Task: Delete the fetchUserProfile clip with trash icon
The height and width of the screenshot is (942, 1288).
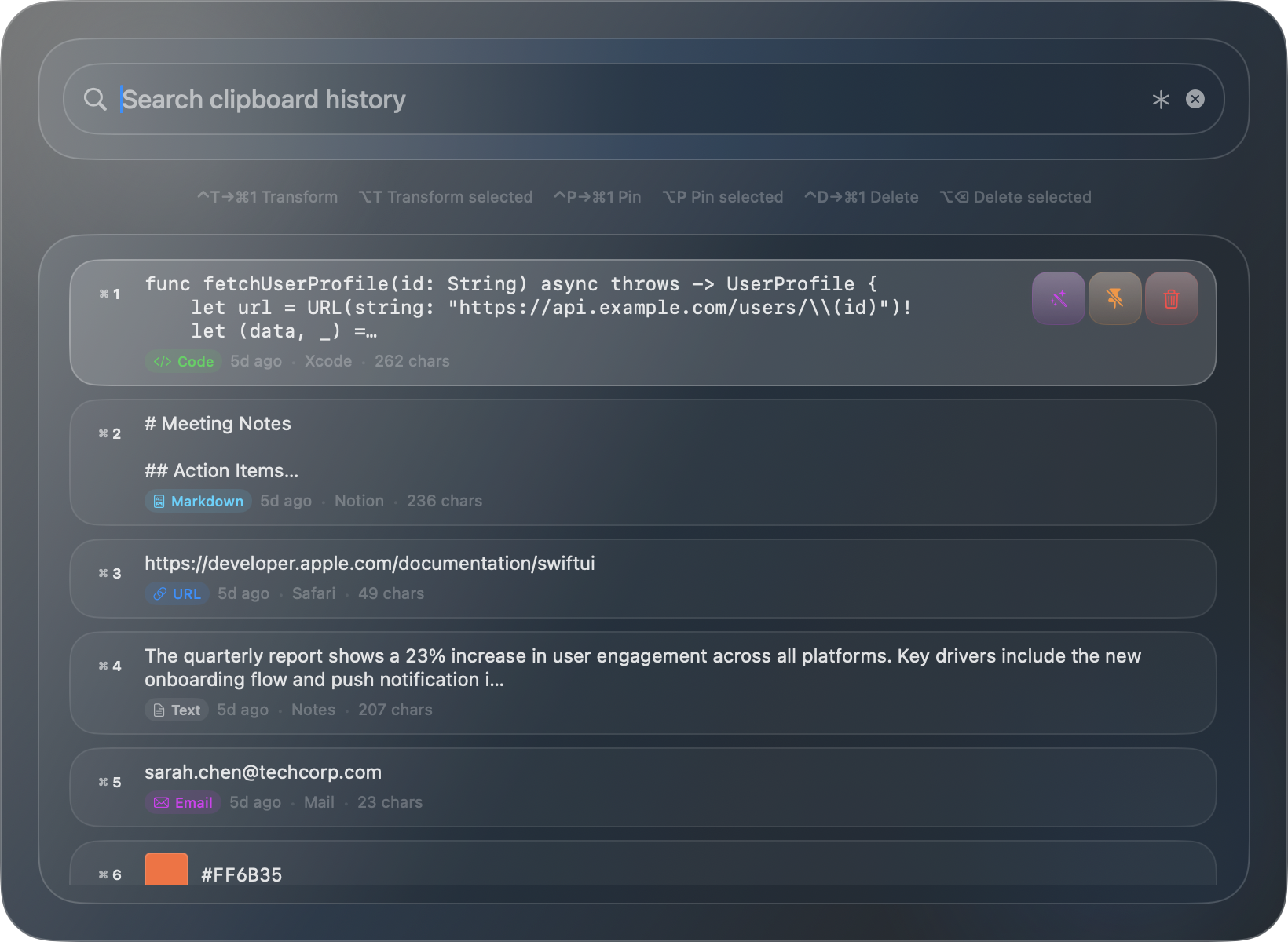Action: pos(1172,298)
